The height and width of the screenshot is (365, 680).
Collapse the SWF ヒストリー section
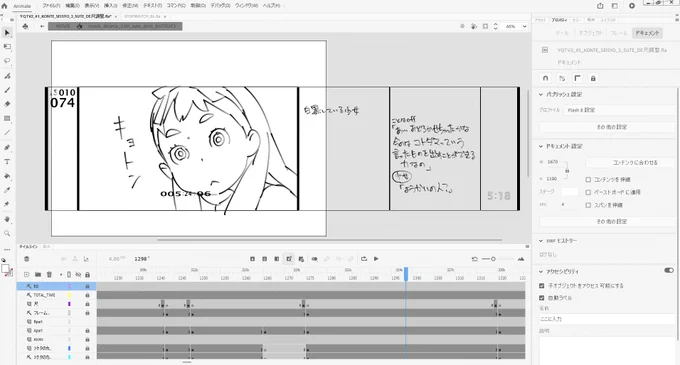click(x=541, y=241)
